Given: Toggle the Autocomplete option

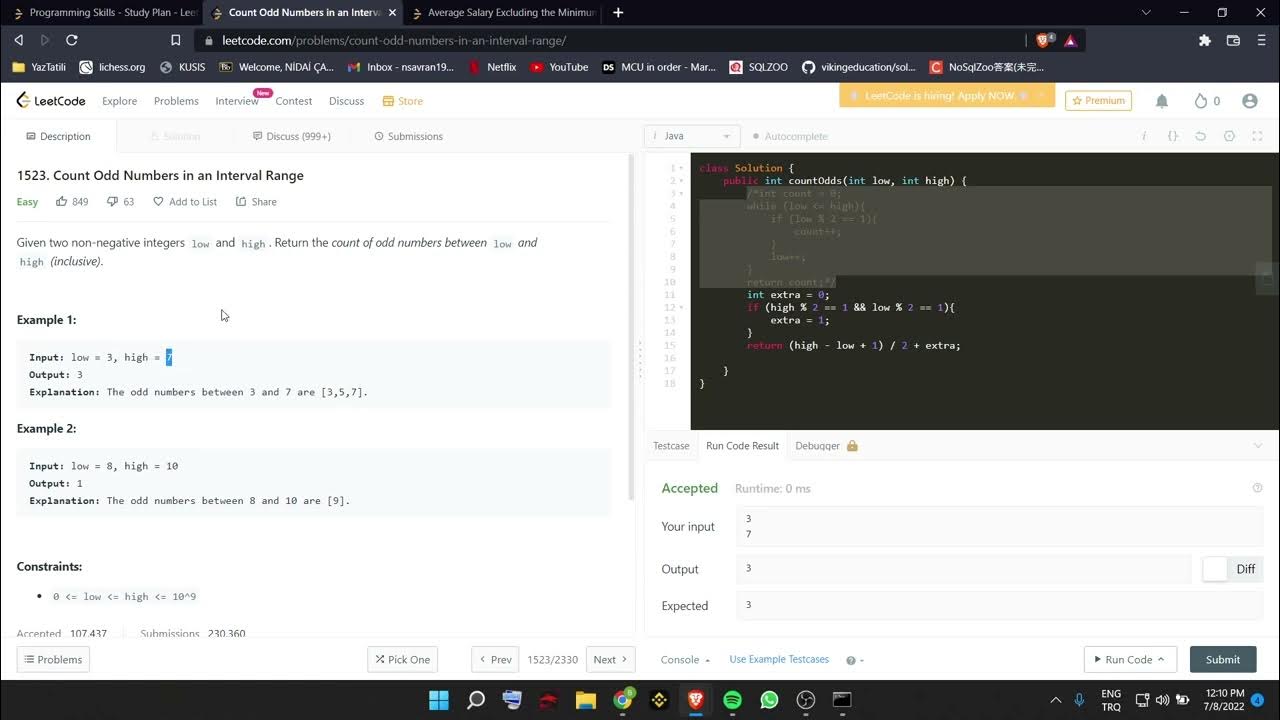Looking at the screenshot, I should (790, 136).
